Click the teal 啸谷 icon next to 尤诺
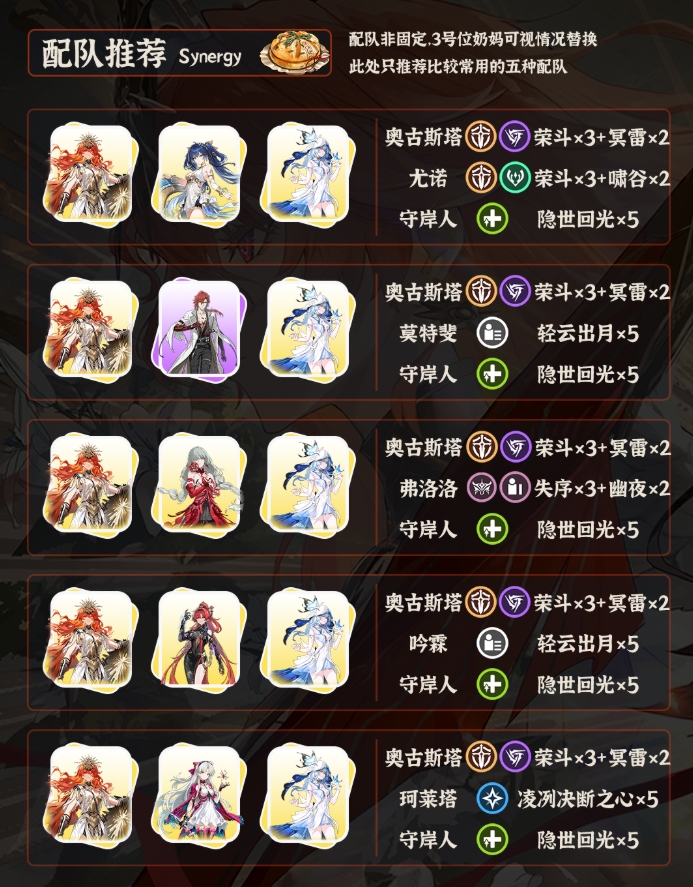693x887 pixels. pos(514,178)
